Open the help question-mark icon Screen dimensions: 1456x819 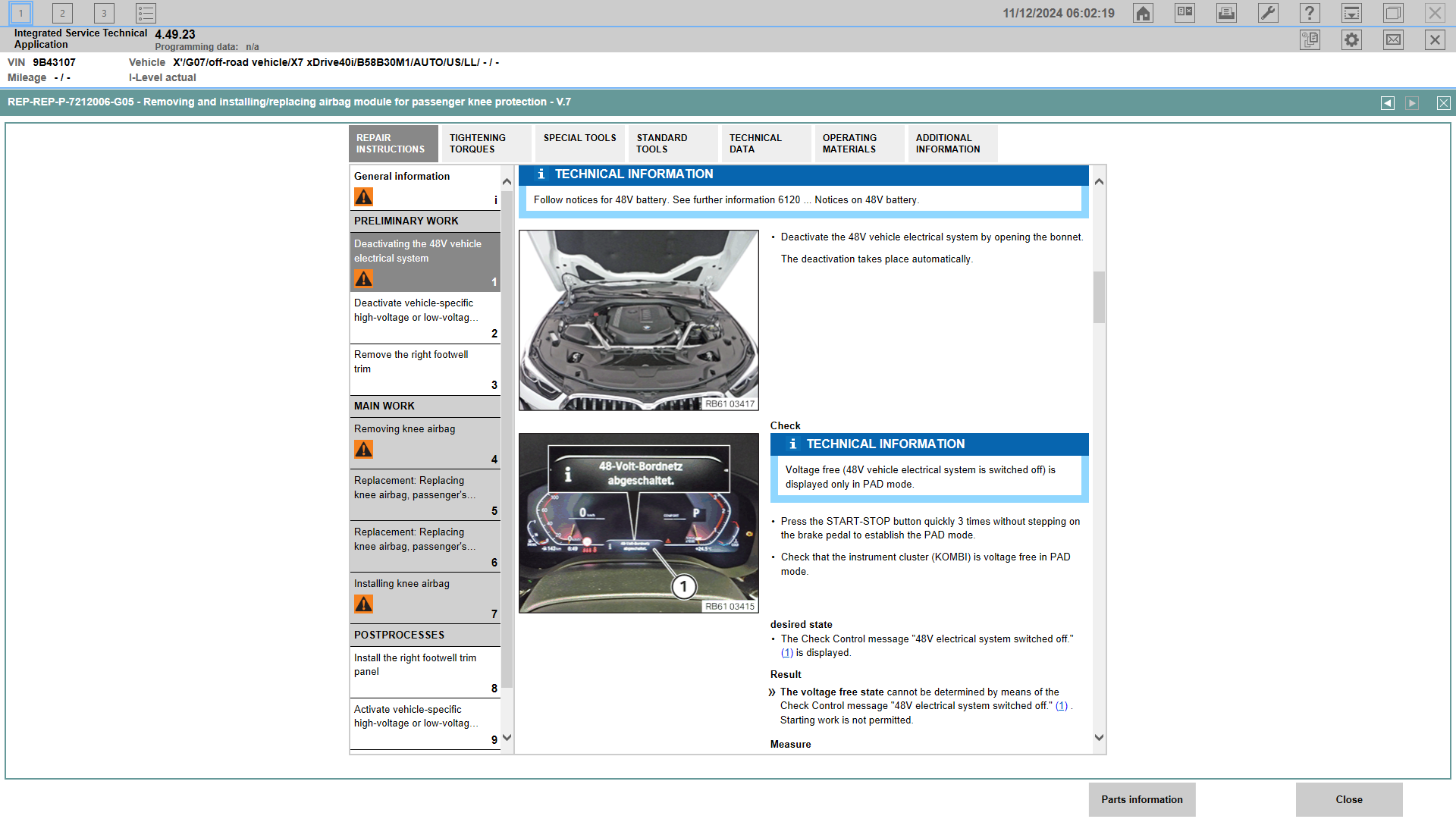[1310, 13]
